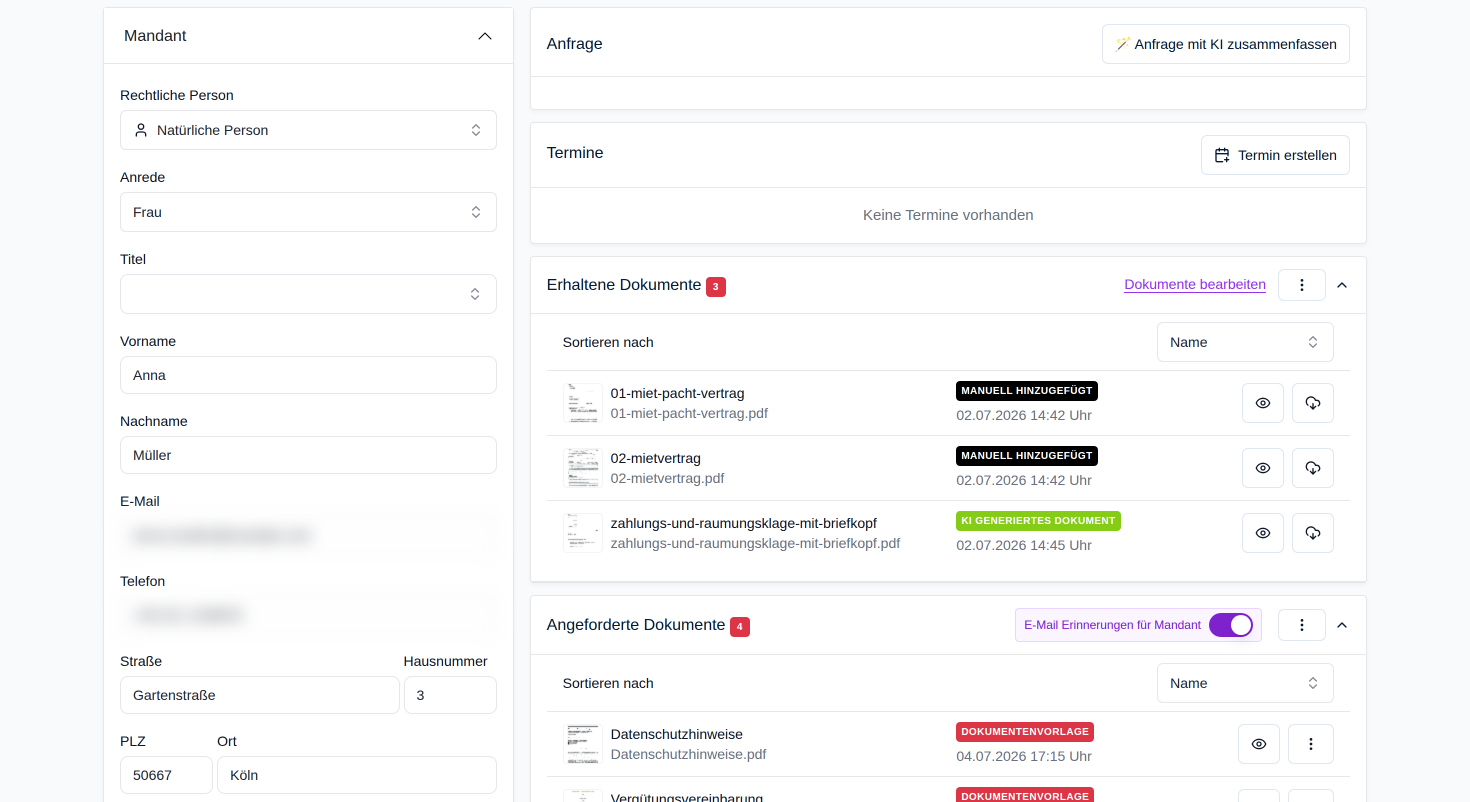This screenshot has height=802, width=1470.
Task: Download the 02-mietvertrag document
Action: [1313, 468]
